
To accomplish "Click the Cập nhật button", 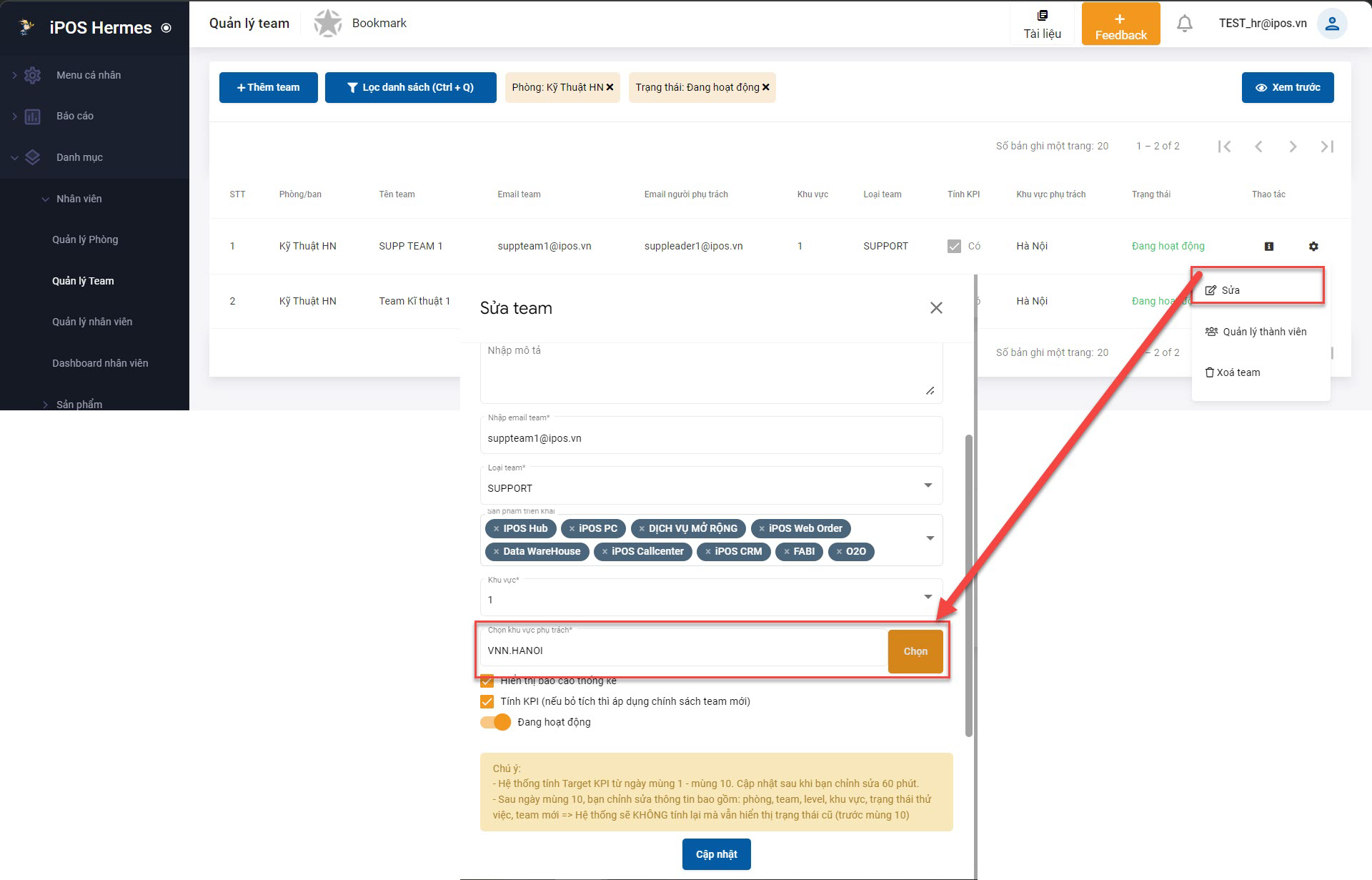I will click(x=716, y=854).
